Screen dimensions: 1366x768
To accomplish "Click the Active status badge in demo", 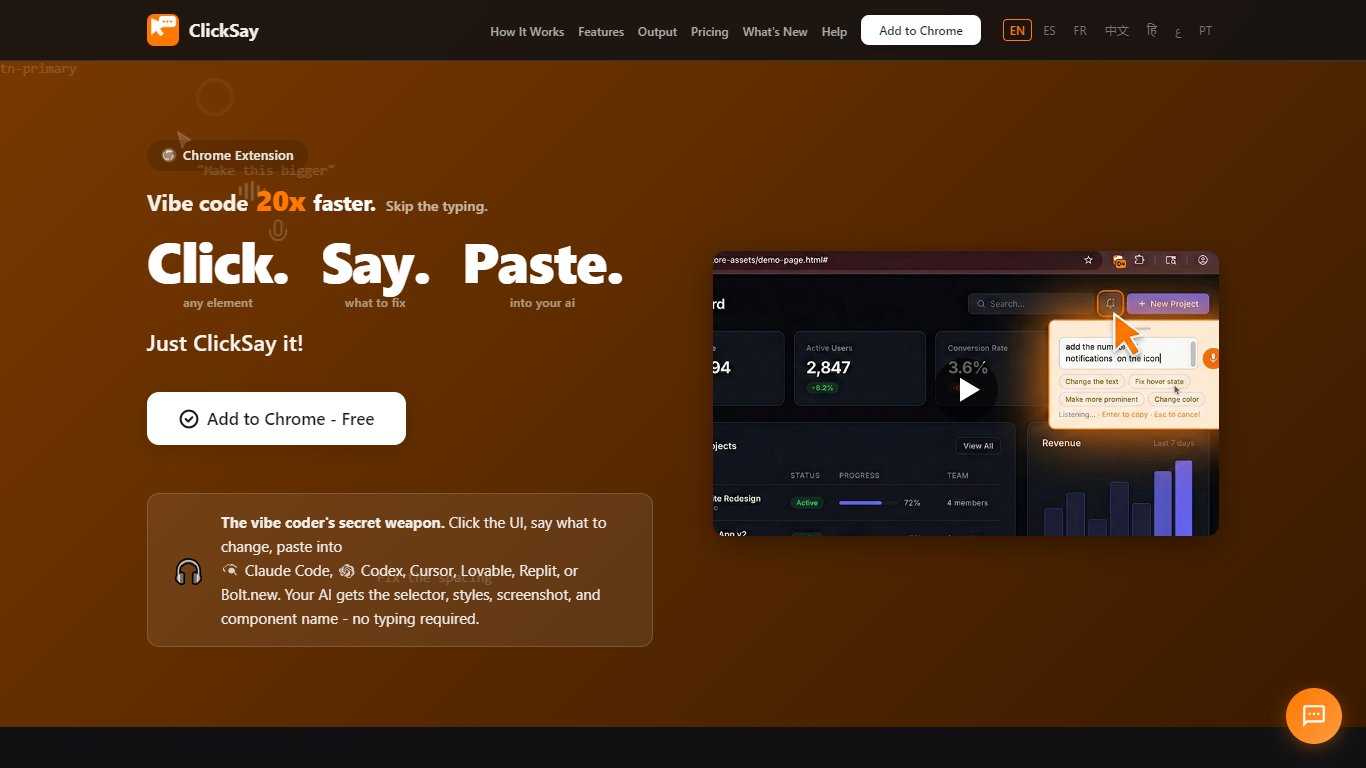I will [807, 503].
